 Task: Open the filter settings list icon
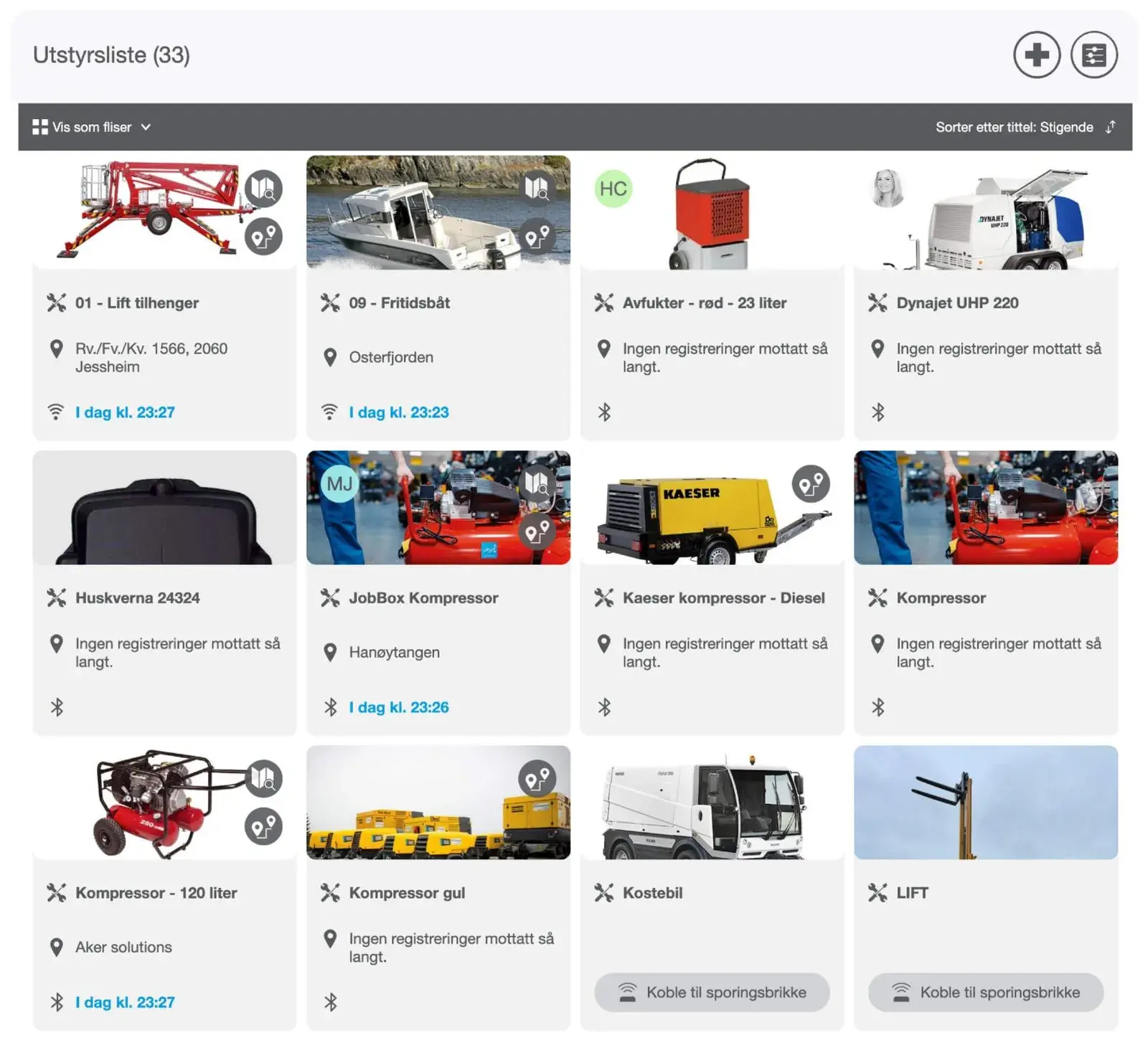pyautogui.click(x=1093, y=55)
